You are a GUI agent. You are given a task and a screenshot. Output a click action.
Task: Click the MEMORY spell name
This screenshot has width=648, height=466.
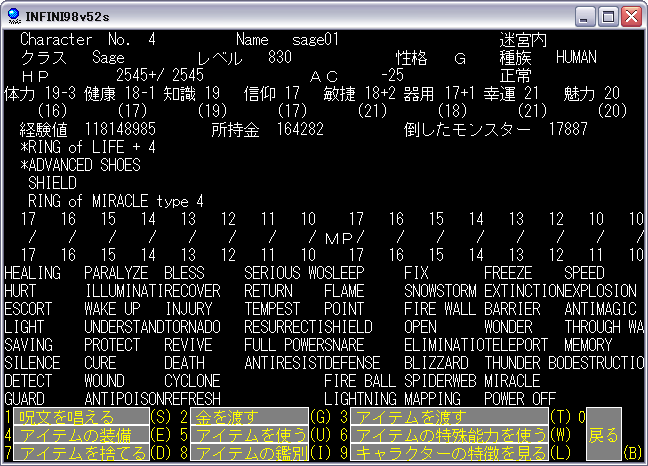point(588,345)
